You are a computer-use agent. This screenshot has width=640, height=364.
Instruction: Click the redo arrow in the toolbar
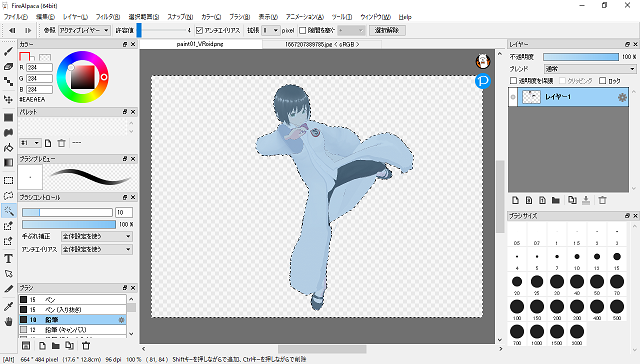[x=28, y=30]
